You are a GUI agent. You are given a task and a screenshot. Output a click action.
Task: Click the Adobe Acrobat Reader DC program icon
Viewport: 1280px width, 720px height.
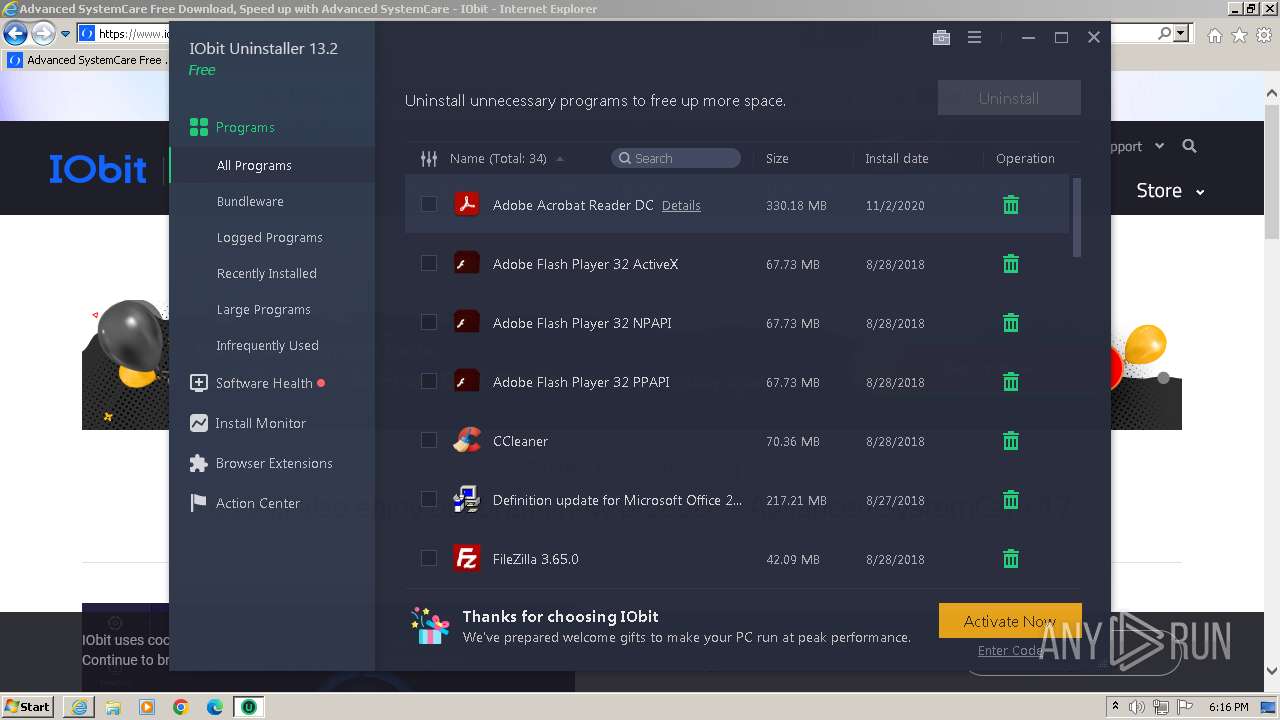[466, 205]
